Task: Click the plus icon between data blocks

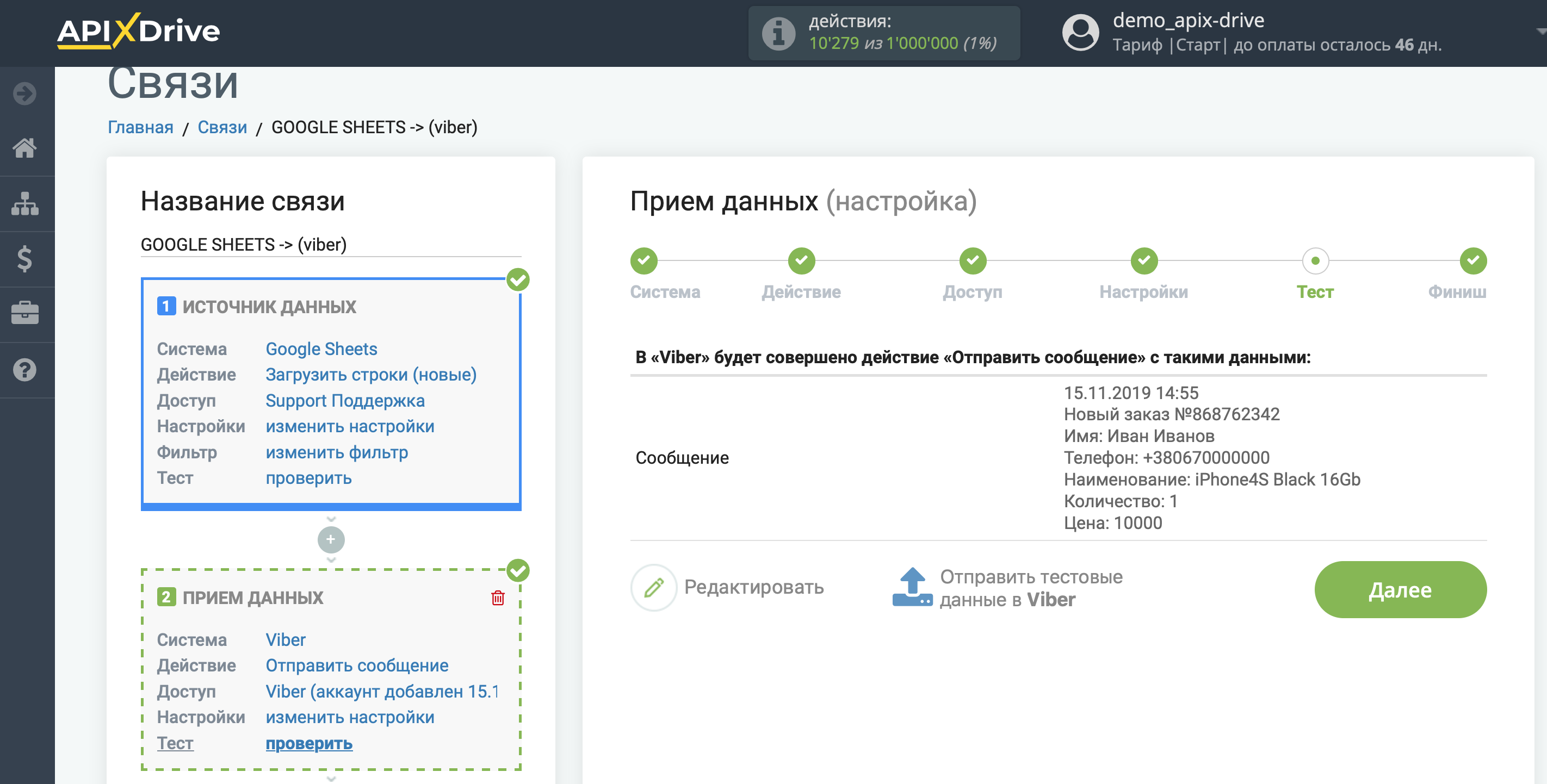Action: pos(331,540)
